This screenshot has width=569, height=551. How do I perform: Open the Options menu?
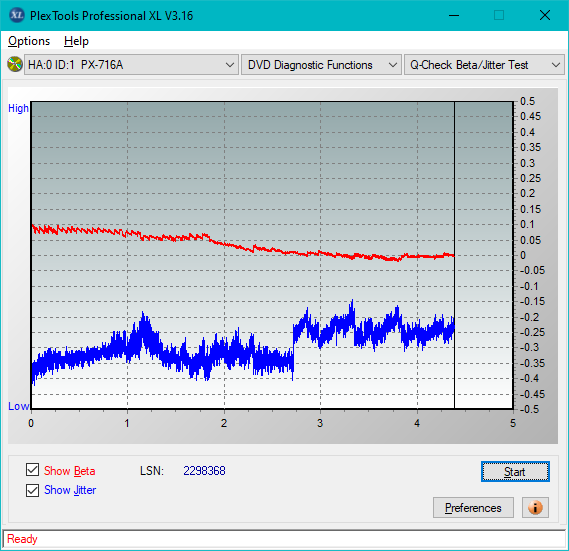pos(29,41)
